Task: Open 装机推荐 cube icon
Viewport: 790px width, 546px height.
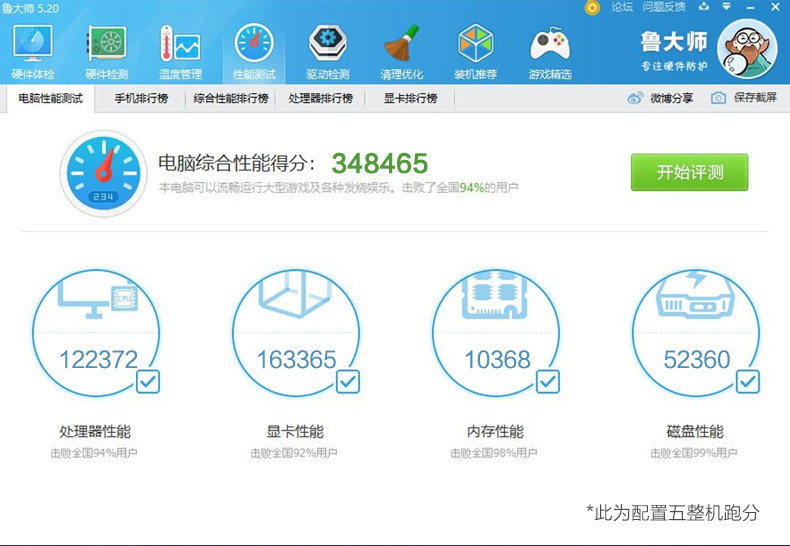Action: (475, 44)
